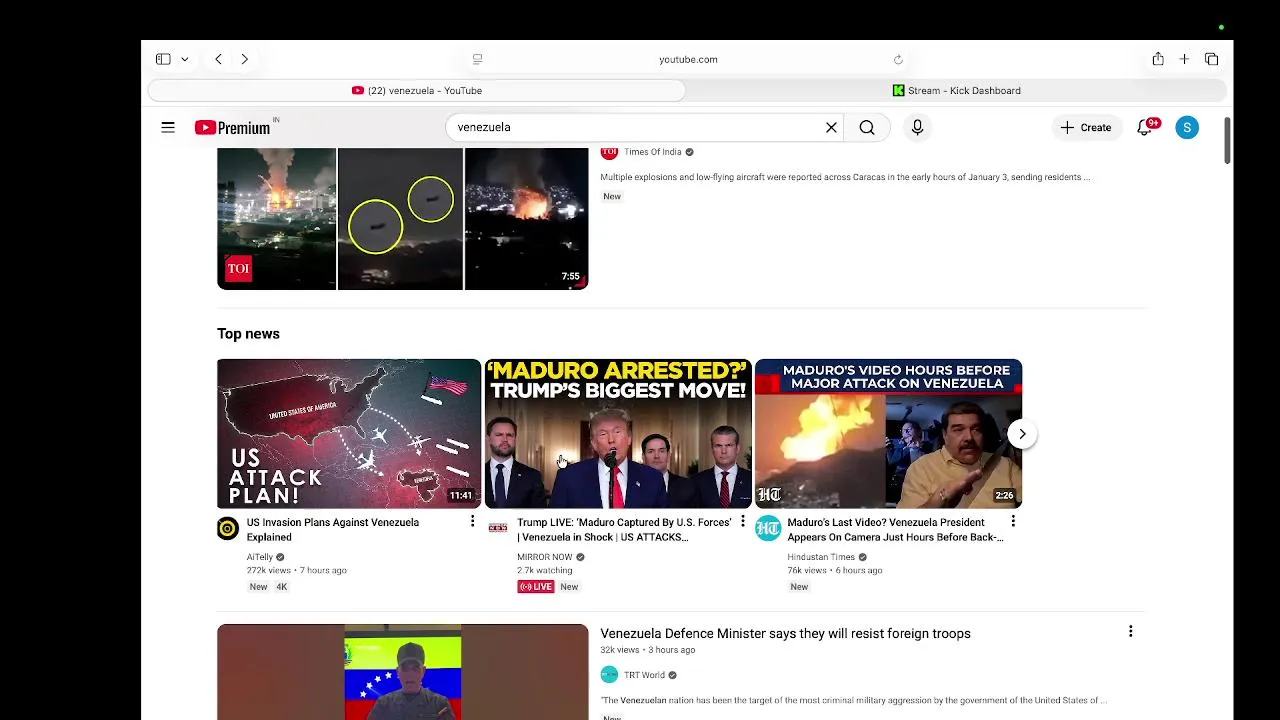Viewport: 1280px width, 720px height.
Task: Go back to previous page
Action: point(218,59)
